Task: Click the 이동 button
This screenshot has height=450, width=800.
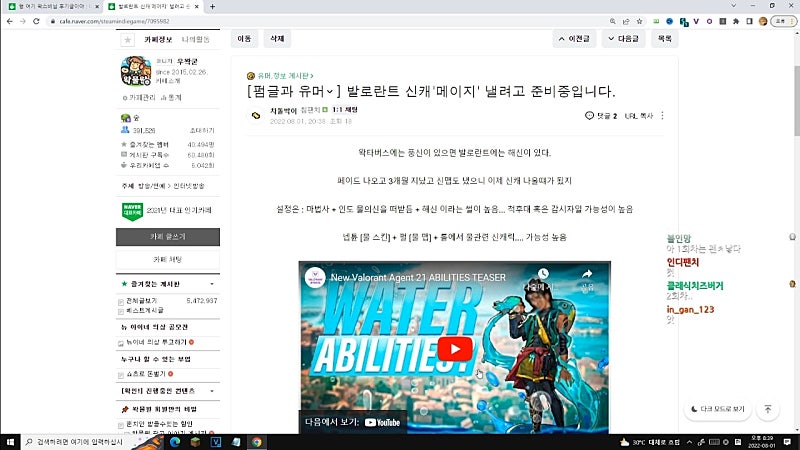Action: (x=244, y=39)
